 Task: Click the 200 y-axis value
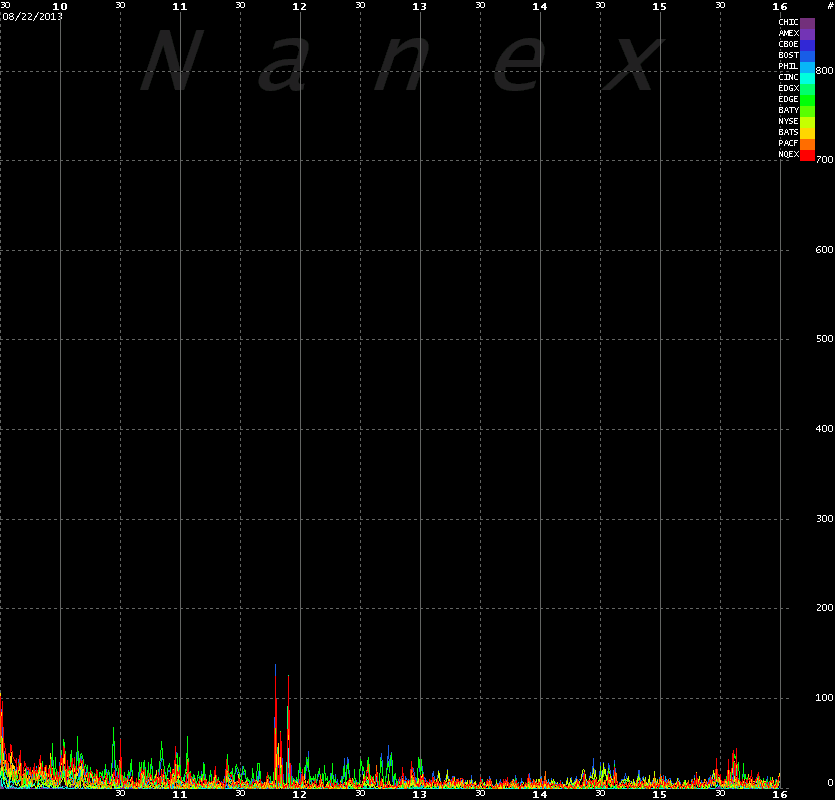coord(824,608)
